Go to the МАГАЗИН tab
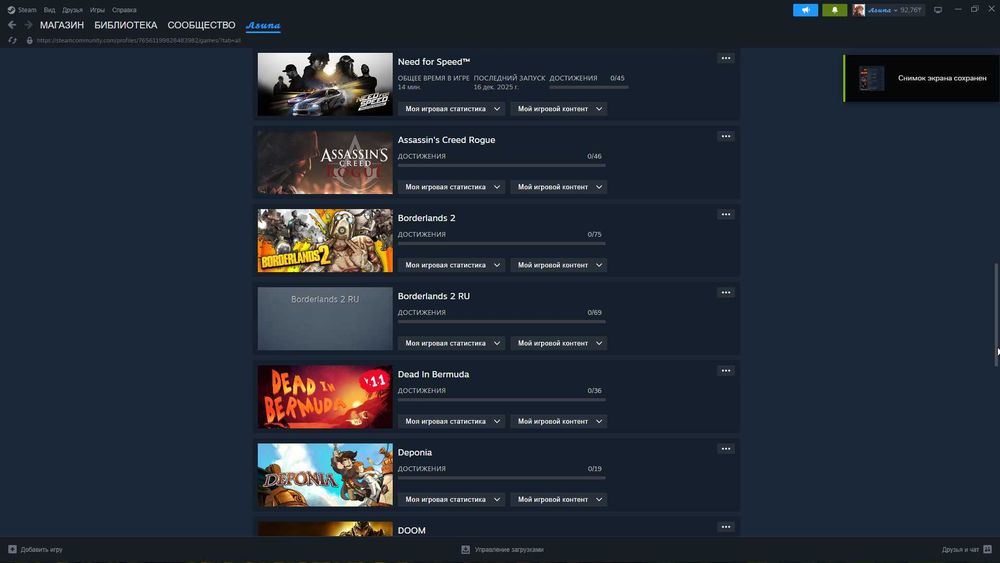Screen dimensions: 1000x563 62,25
